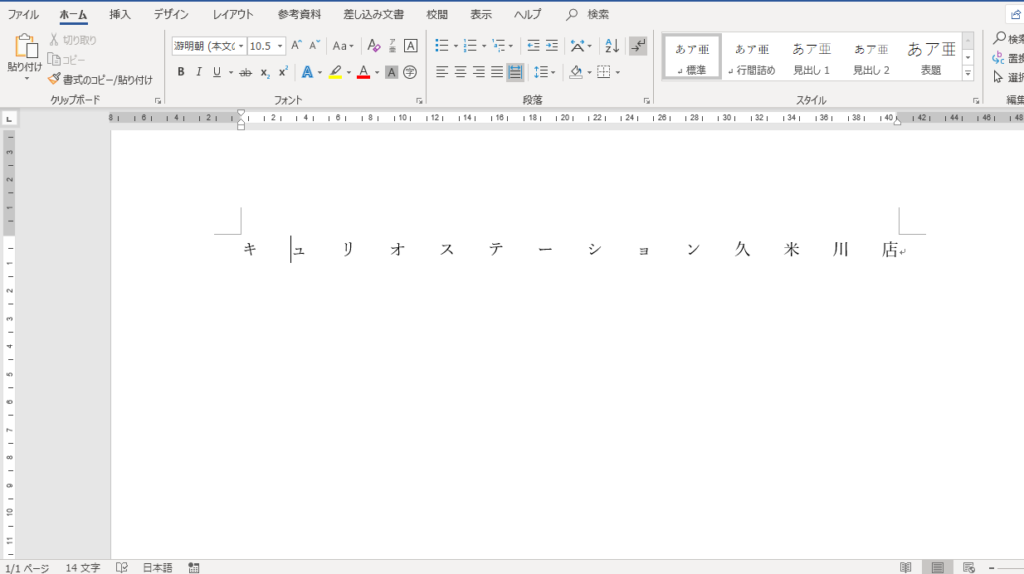Apply the 標準 (Normal) style
This screenshot has width=1024, height=574.
coord(692,57)
